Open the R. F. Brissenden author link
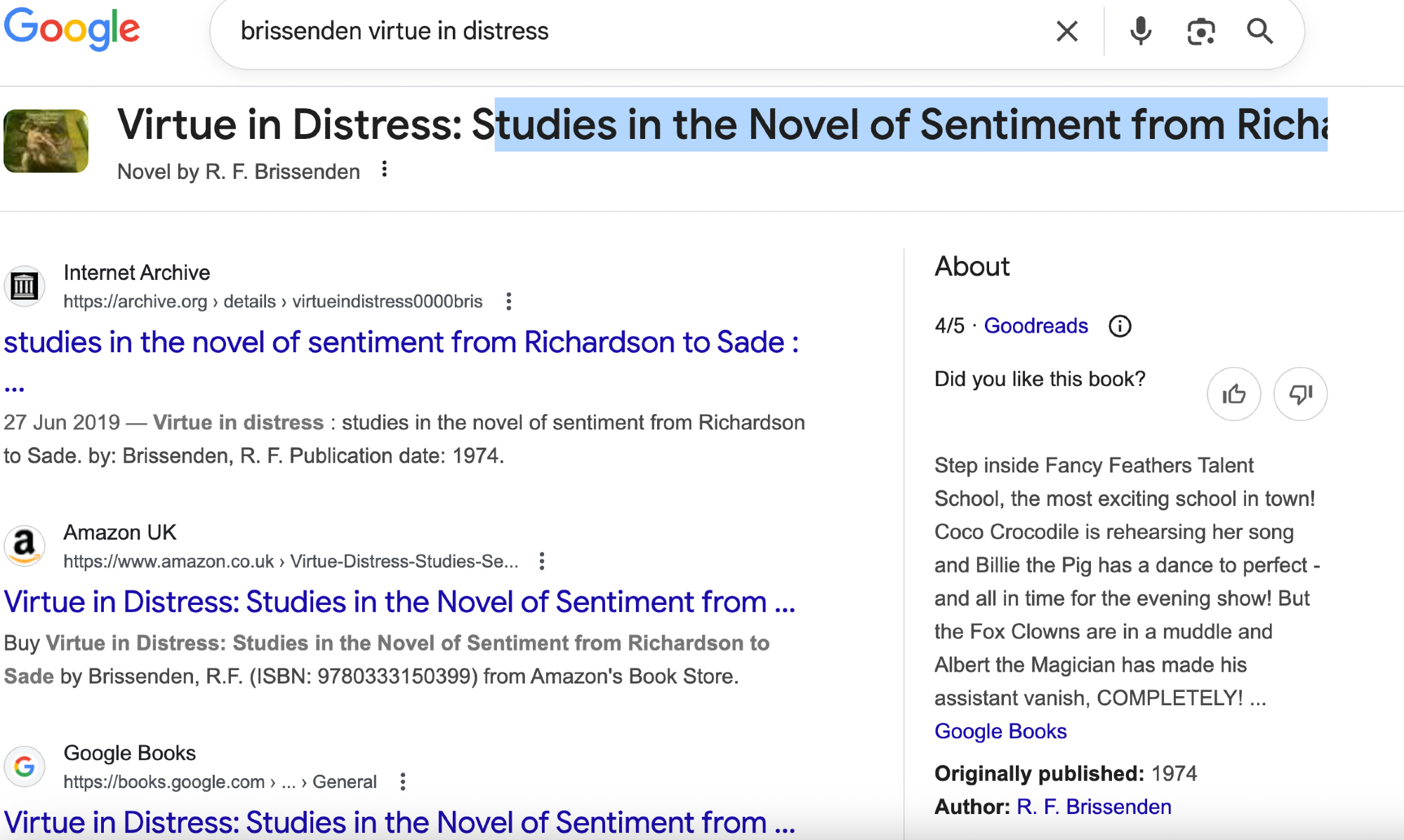The image size is (1404, 840). [x=1094, y=807]
